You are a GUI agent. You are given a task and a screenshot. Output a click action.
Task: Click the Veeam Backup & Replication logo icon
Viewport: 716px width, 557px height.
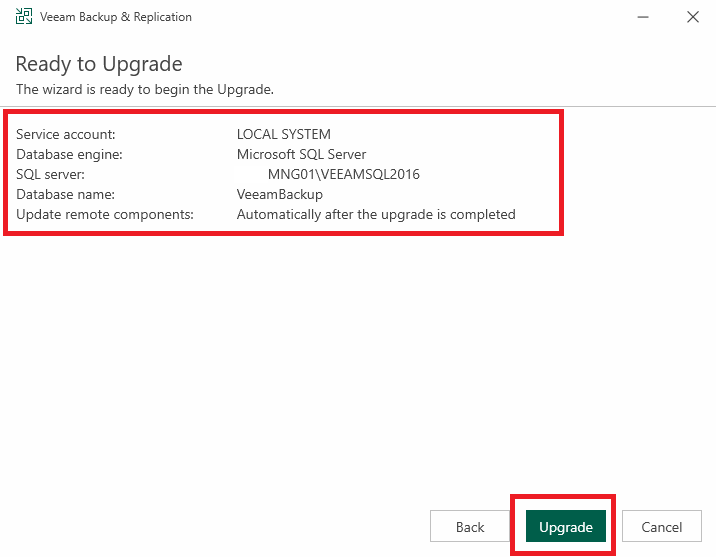tap(24, 16)
